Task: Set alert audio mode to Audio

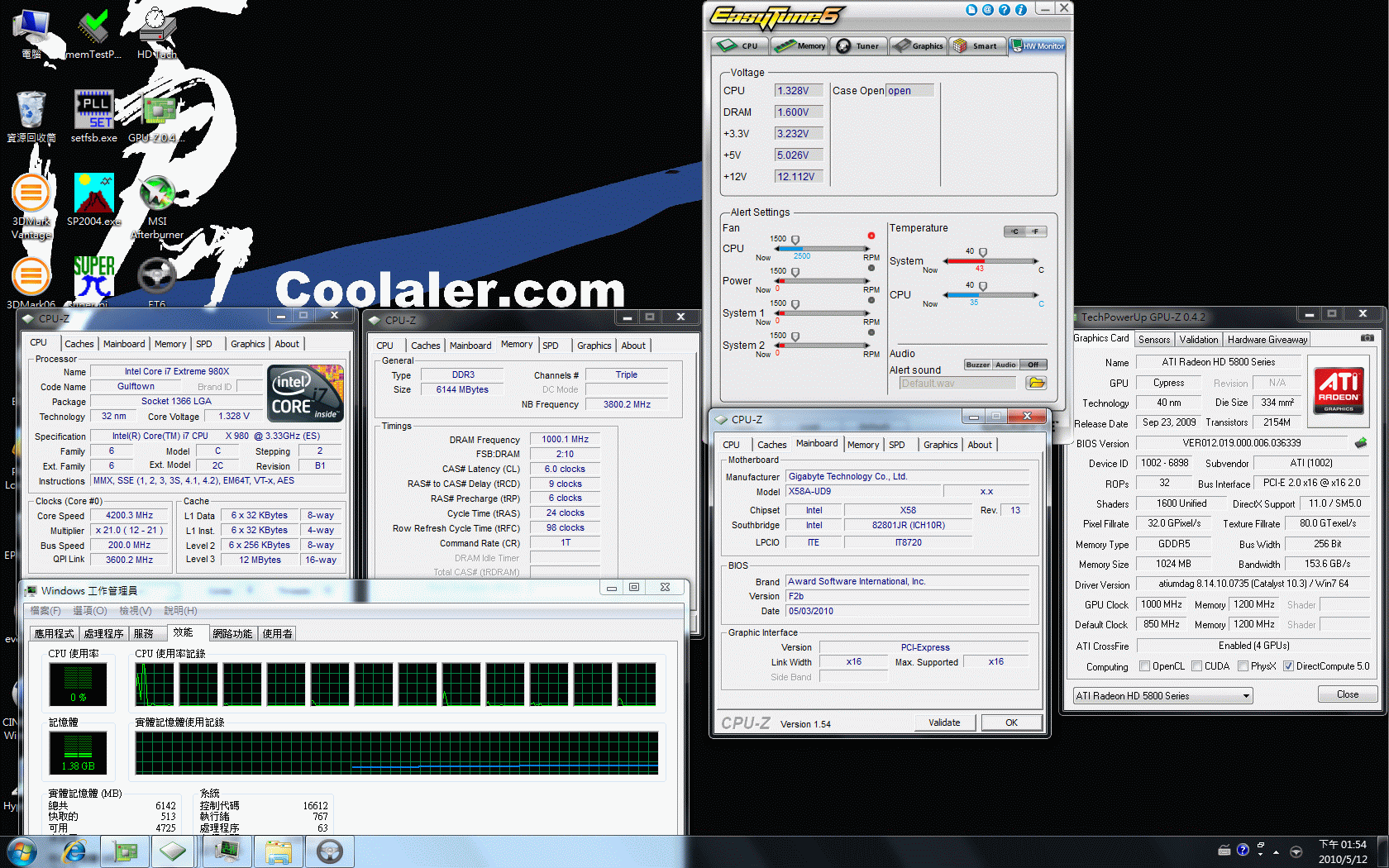Action: click(1005, 365)
